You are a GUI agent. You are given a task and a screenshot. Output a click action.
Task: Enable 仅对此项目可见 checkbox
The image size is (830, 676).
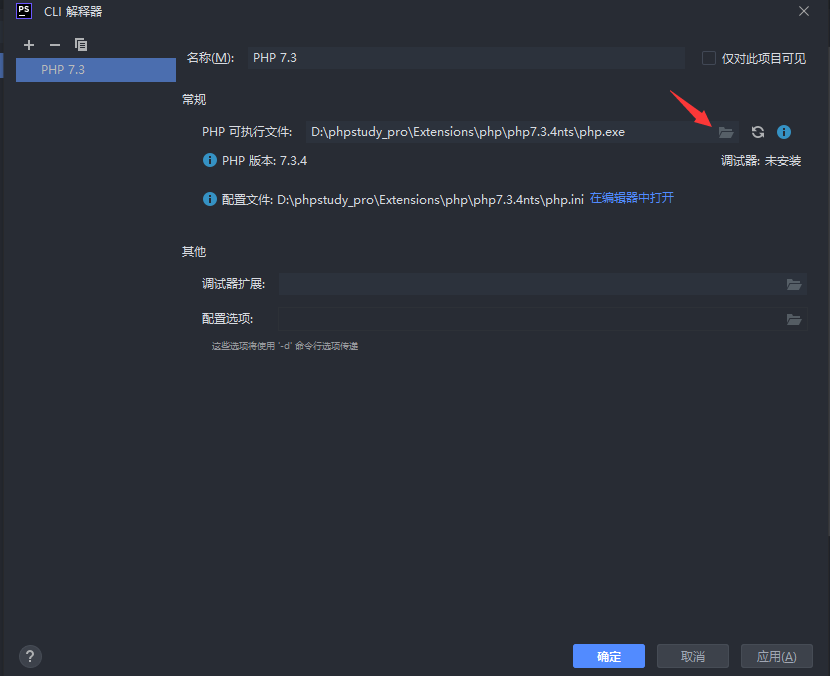(x=709, y=57)
